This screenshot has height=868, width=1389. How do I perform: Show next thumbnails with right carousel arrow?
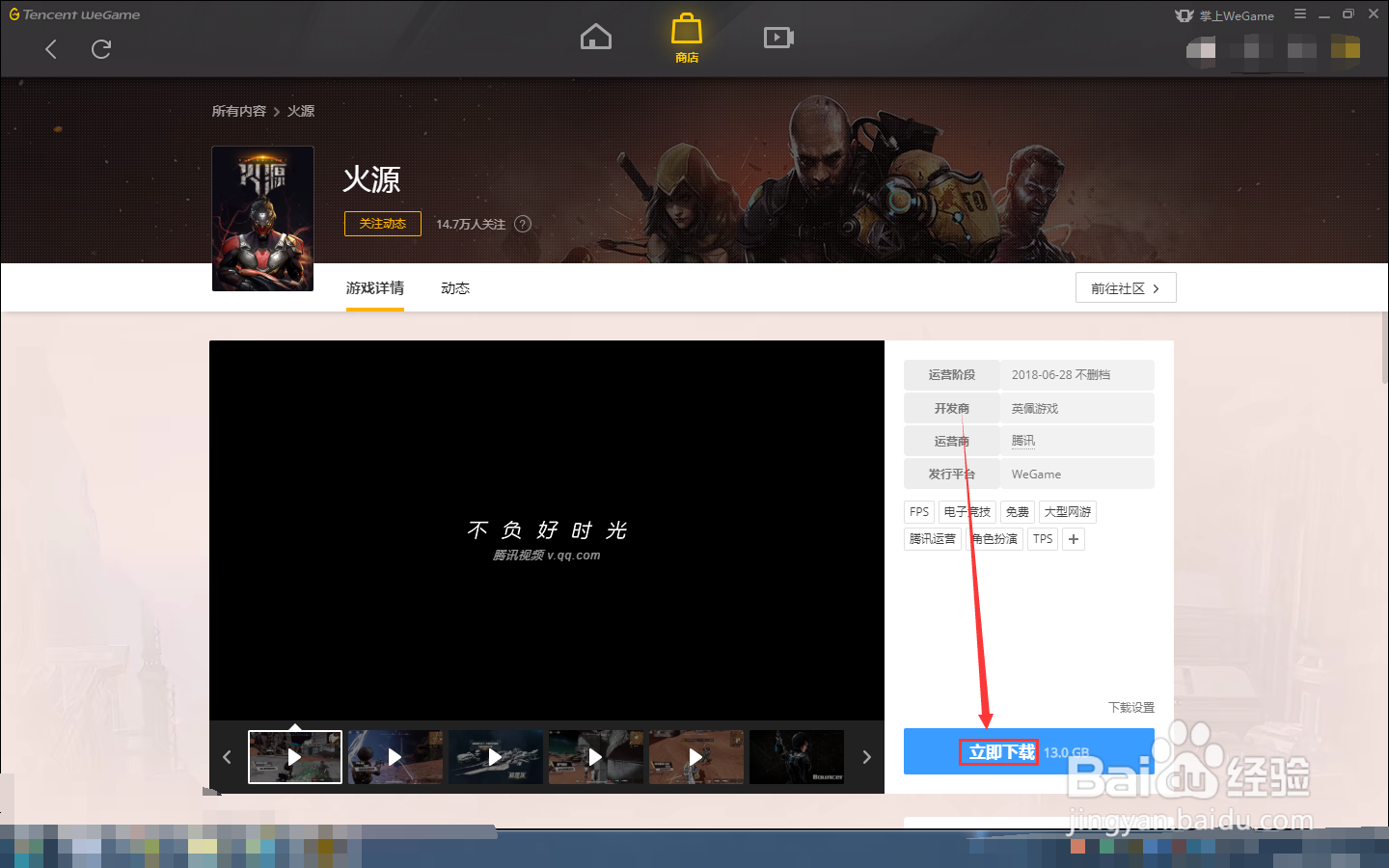[866, 757]
